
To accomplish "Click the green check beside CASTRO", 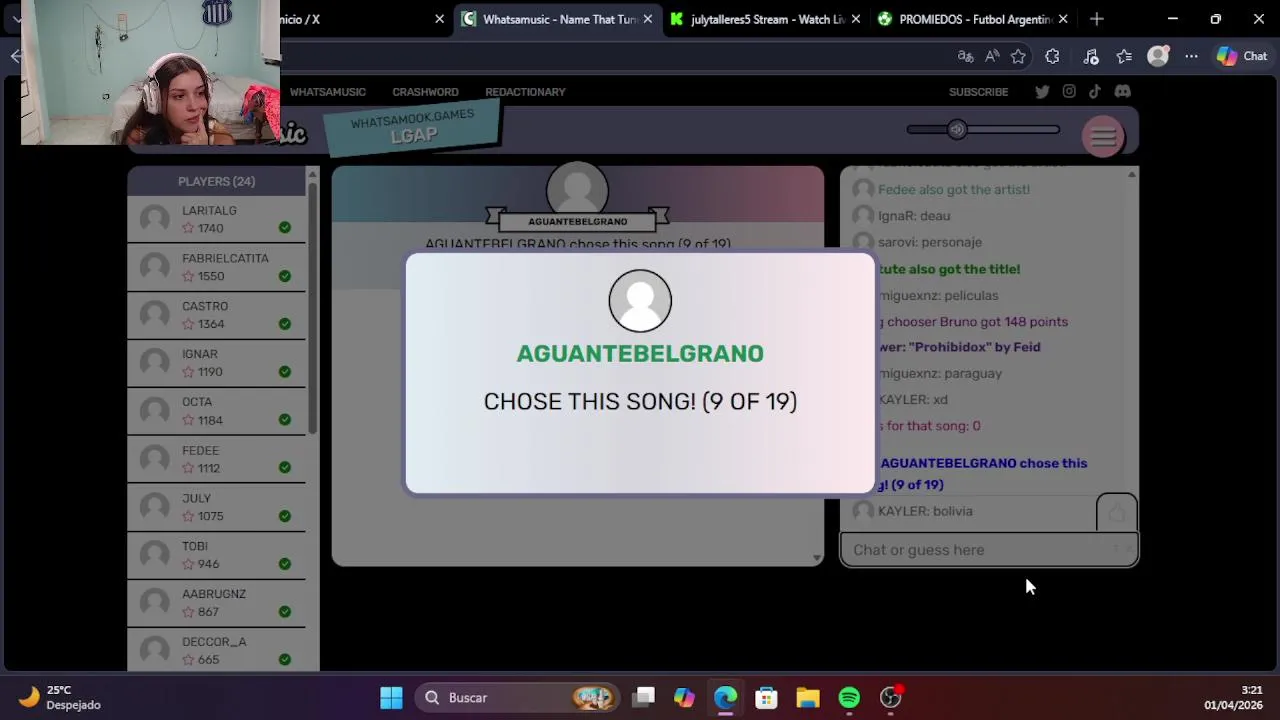I will point(285,324).
